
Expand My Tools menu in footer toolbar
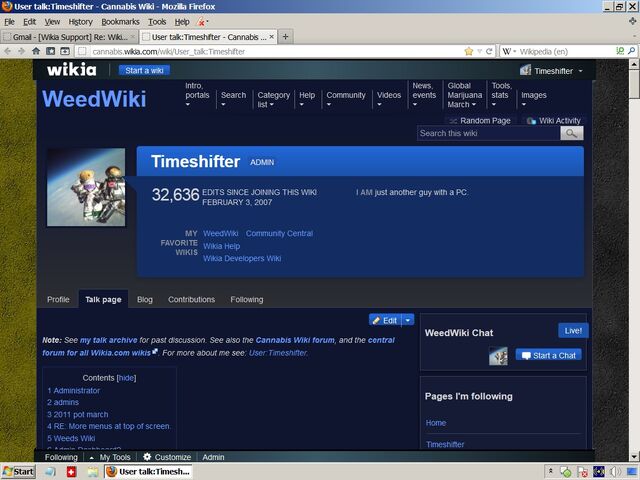[110, 457]
